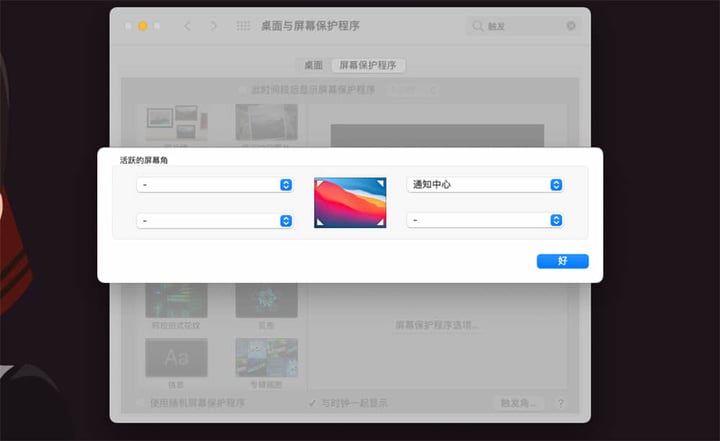Confirm hot corners with the 好 button
Viewport: 720px width, 441px height.
[562, 261]
